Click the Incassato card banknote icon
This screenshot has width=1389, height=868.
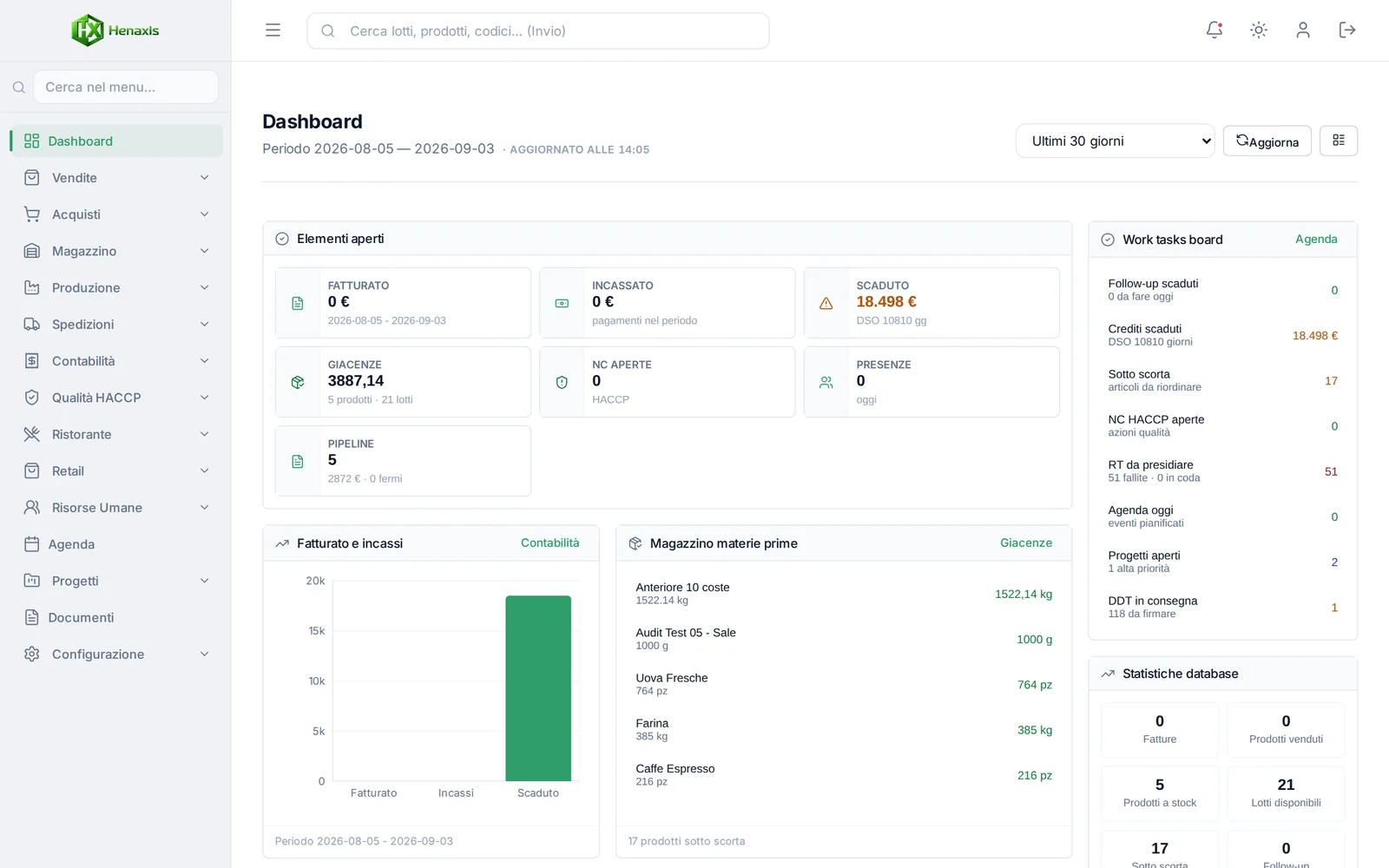point(562,303)
